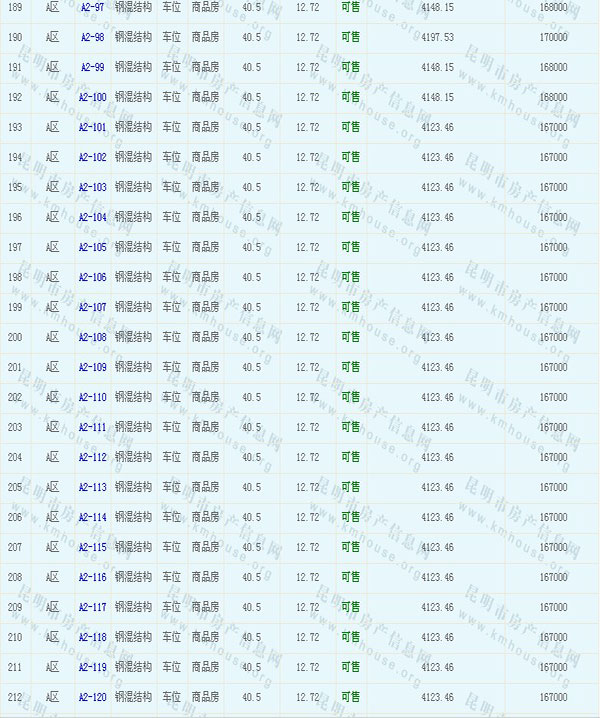Open the A2-110 unit link
The height and width of the screenshot is (718, 600).
click(x=92, y=397)
